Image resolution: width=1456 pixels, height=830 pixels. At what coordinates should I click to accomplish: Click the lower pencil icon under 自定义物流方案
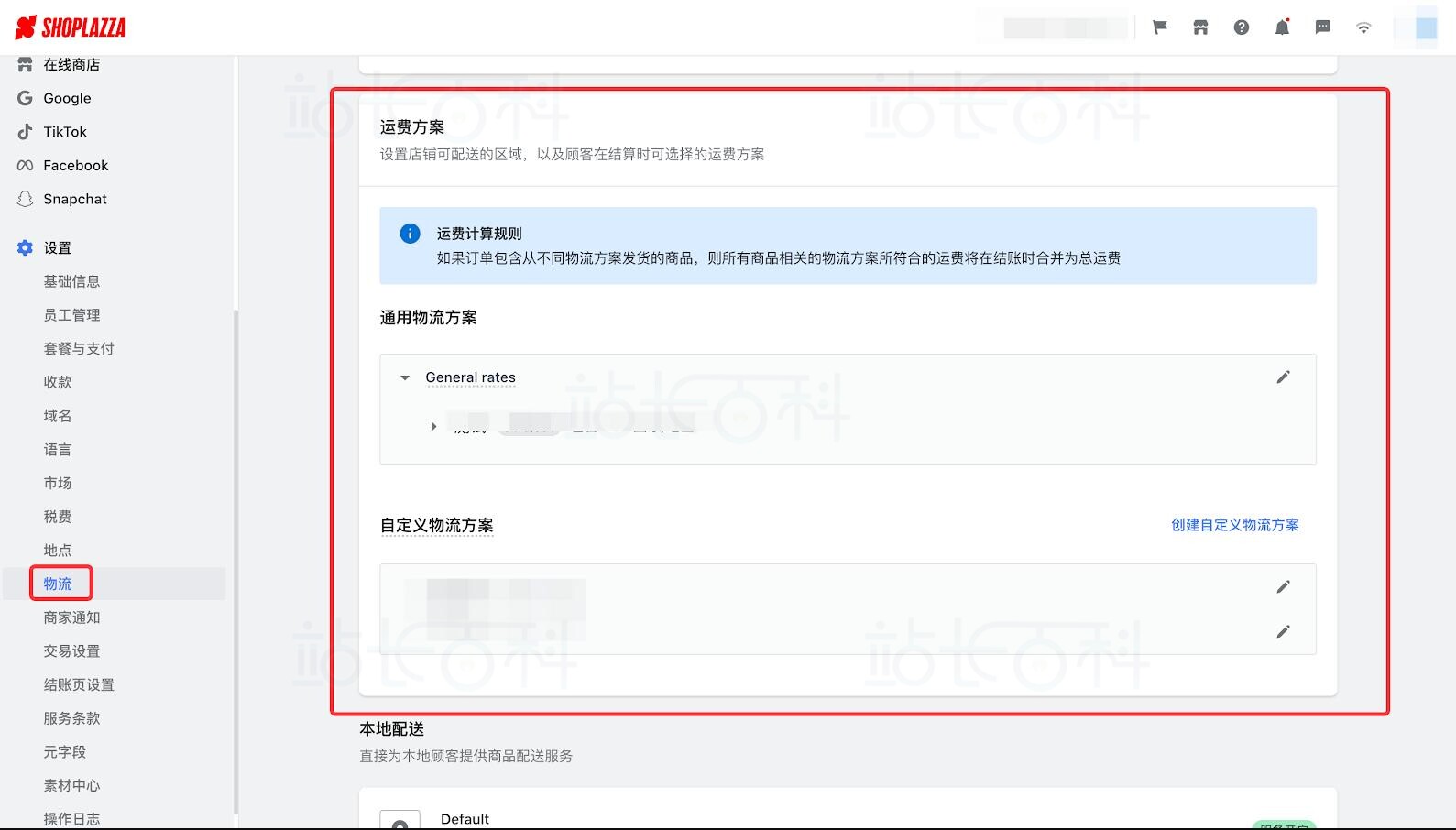coord(1283,631)
